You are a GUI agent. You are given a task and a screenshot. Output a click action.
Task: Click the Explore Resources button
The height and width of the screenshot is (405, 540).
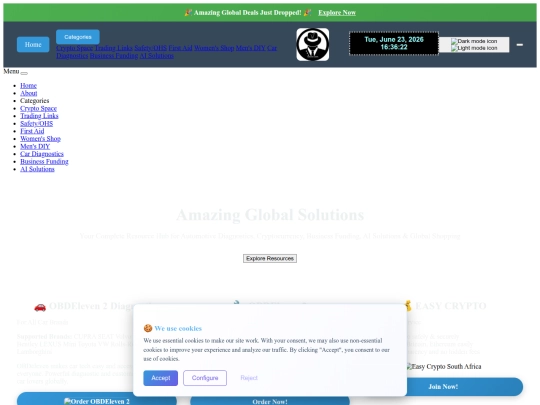point(270,258)
